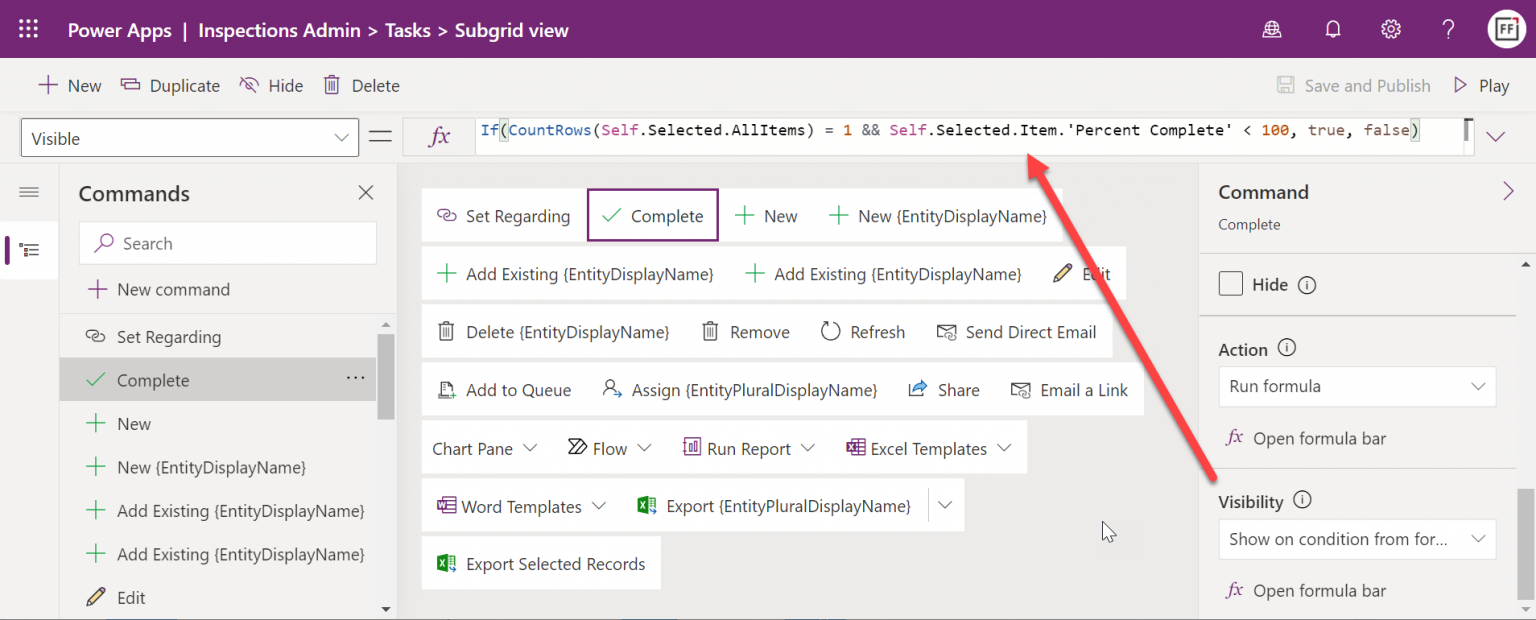Select the tree view icon in left rail
This screenshot has height=620, width=1536.
[x=29, y=250]
